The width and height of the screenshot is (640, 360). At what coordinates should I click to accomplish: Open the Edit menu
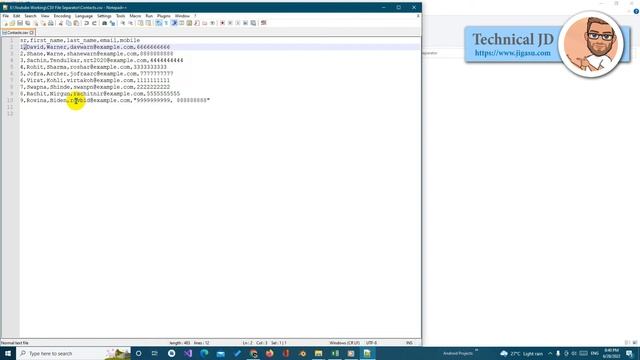(16, 16)
